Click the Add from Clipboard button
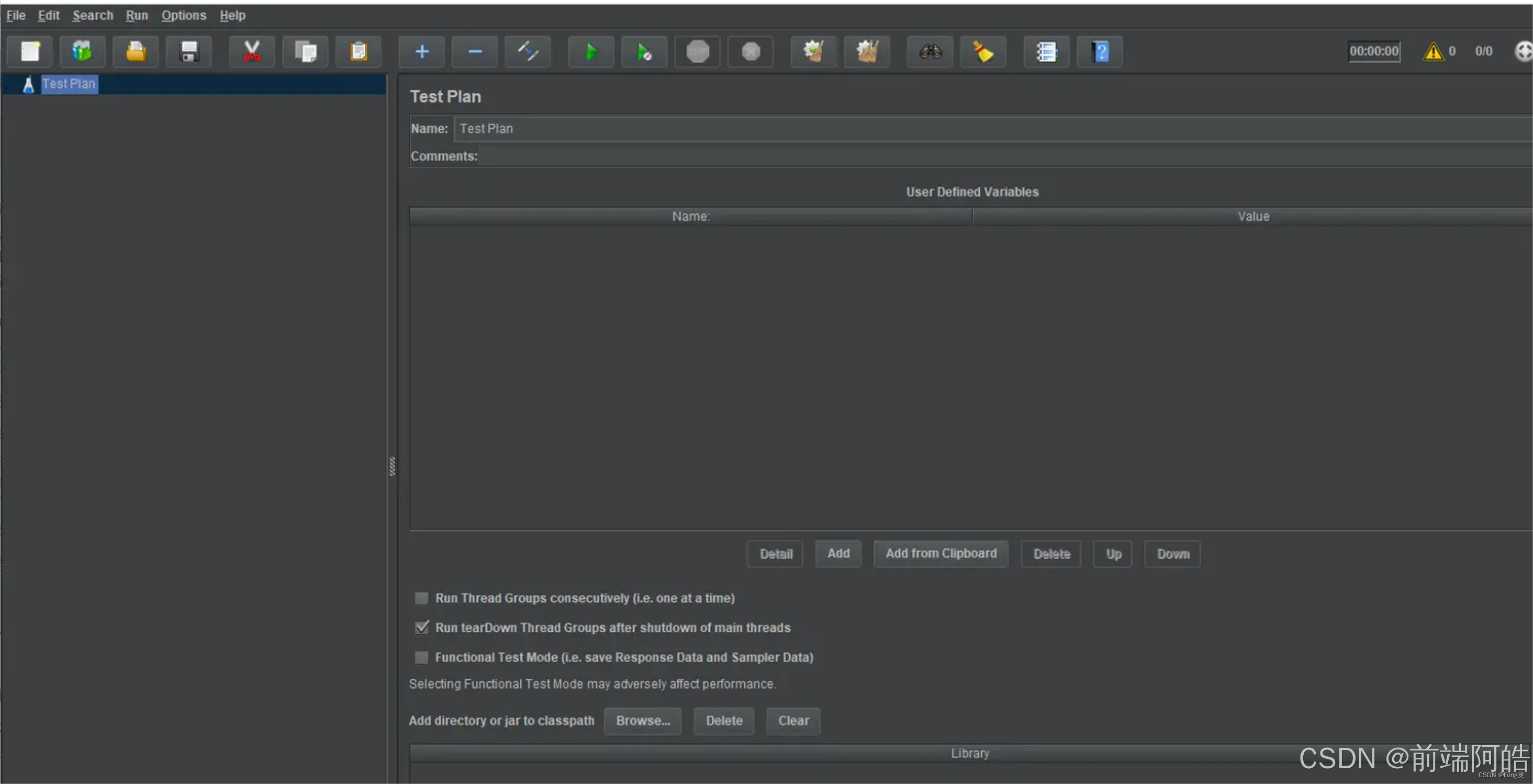Screen dimensions: 1533x784 point(941,554)
